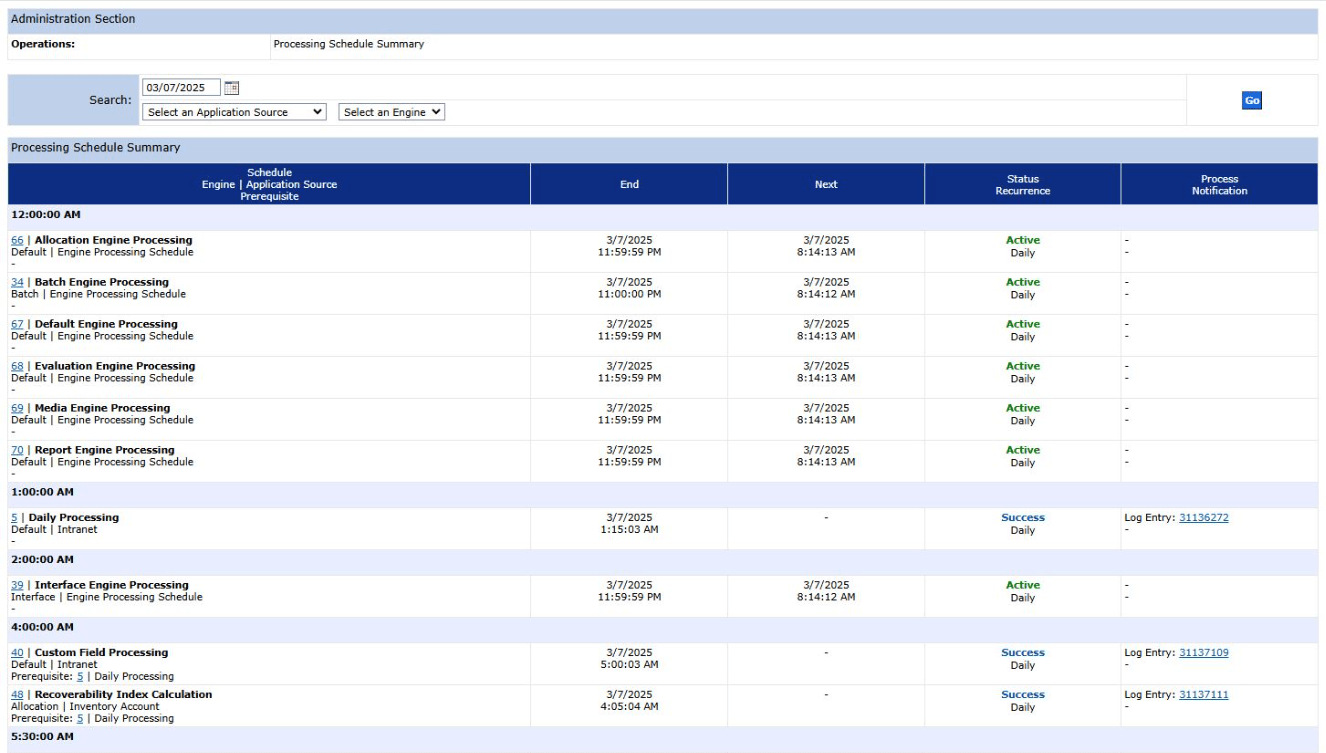Image resolution: width=1326 pixels, height=753 pixels.
Task: Open schedule 5 Daily Processing link
Action: [x=14, y=518]
